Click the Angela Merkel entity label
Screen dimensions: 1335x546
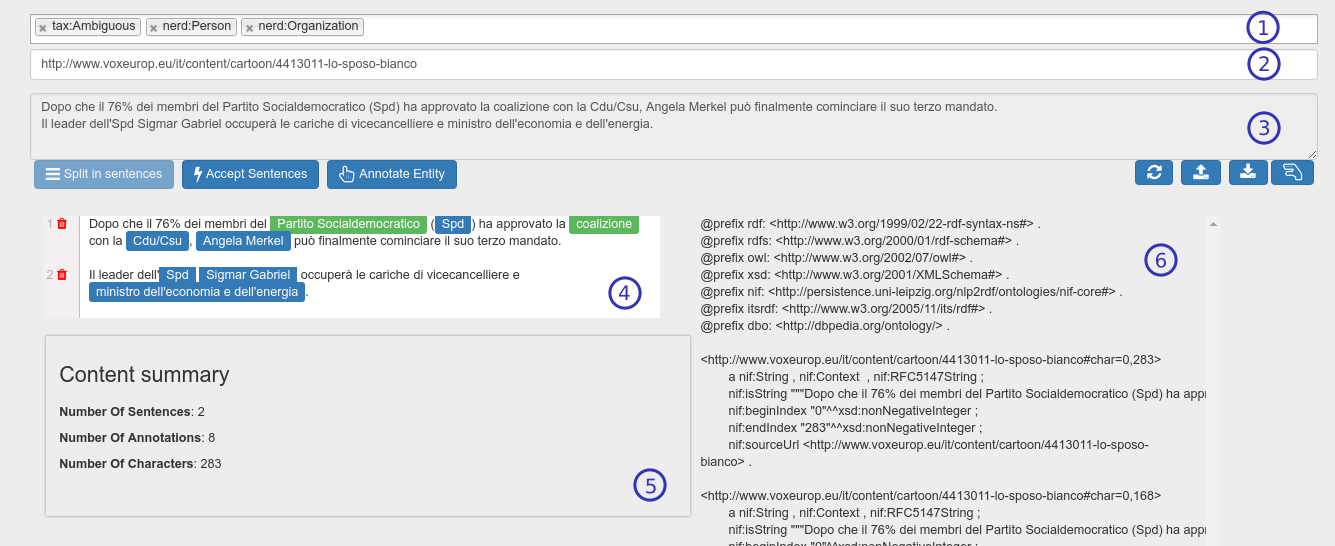click(x=243, y=241)
